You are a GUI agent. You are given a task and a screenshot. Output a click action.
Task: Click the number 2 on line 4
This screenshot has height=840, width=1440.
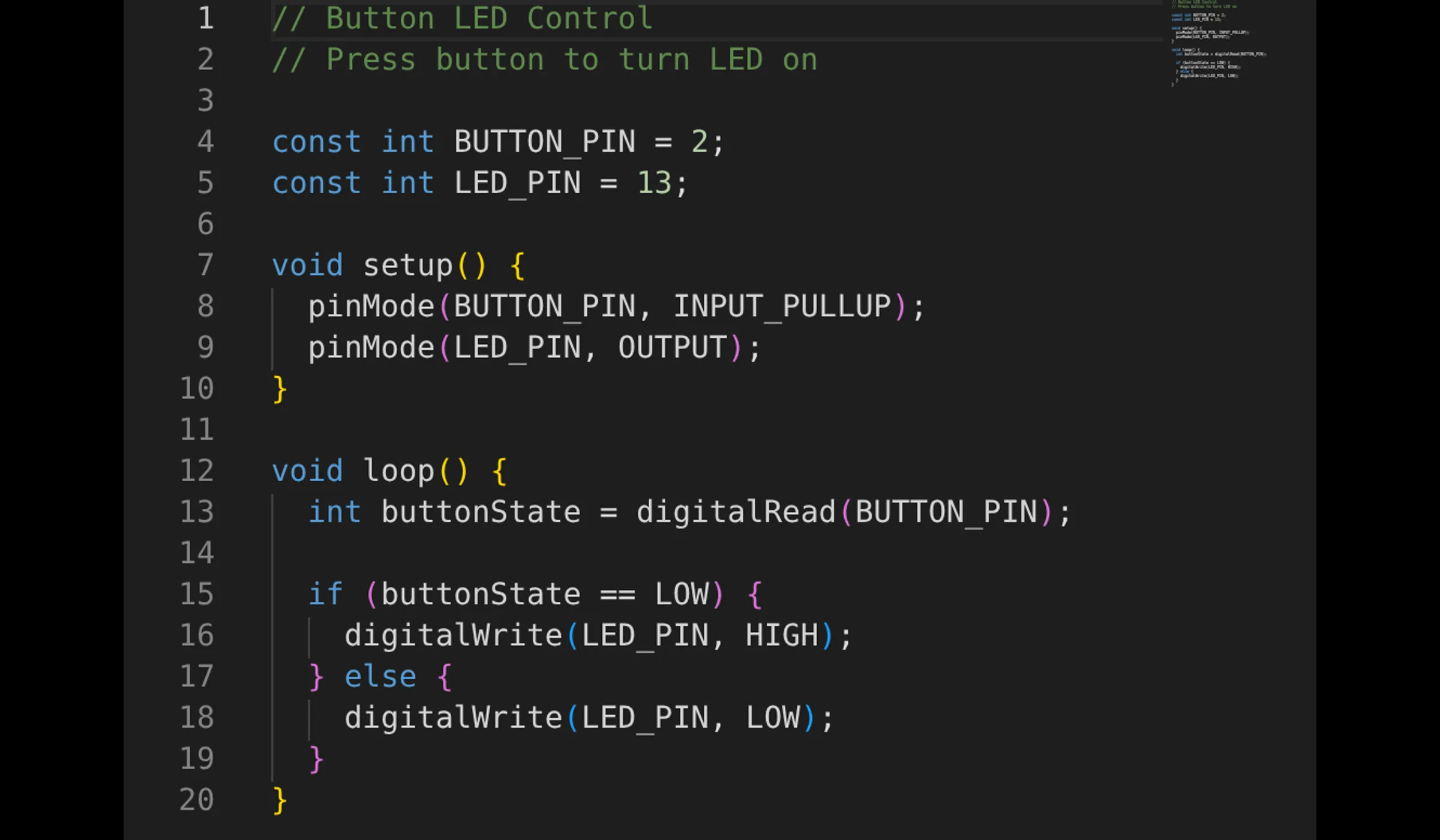700,142
